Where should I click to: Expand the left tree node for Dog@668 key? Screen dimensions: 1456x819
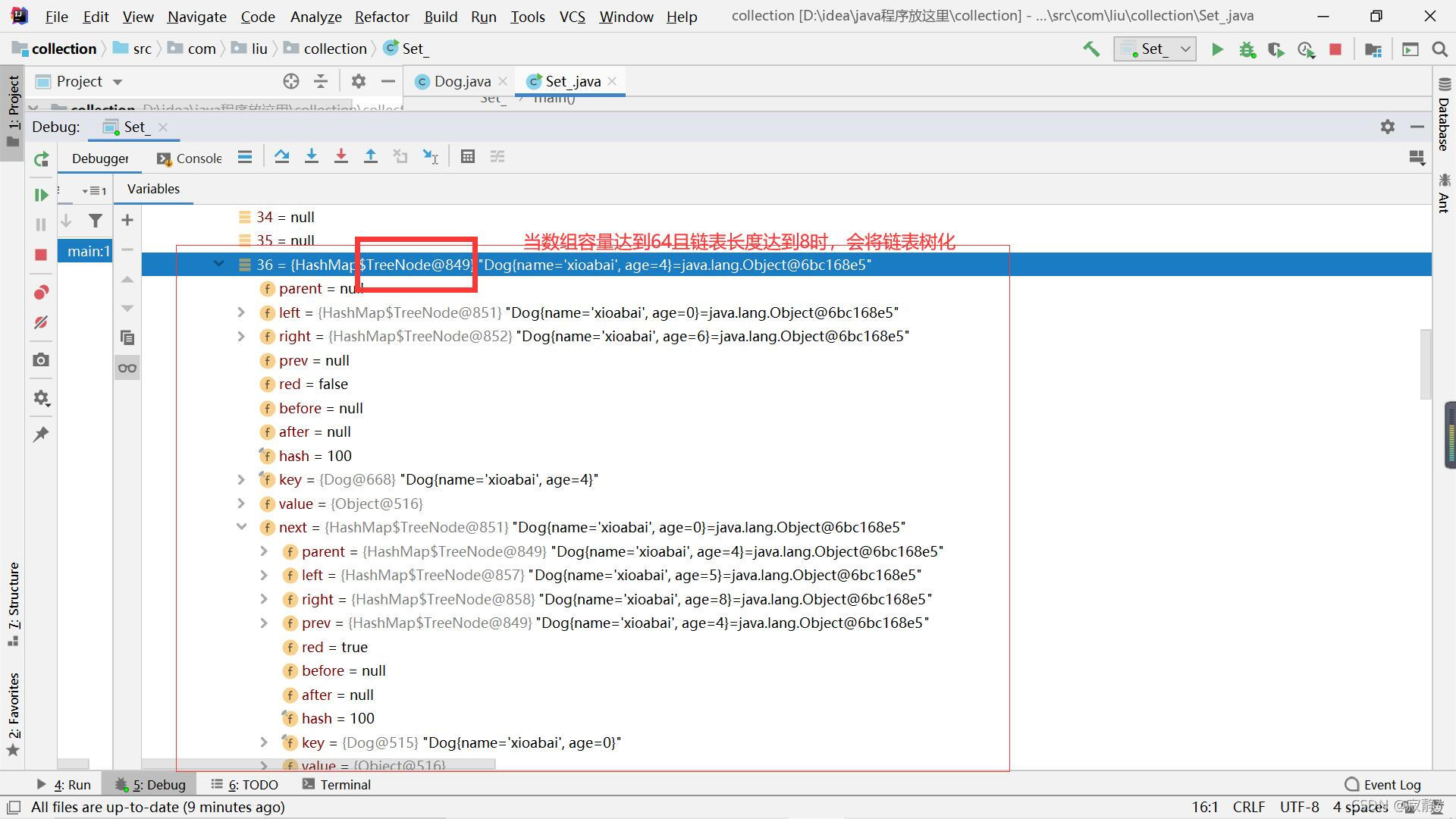coord(241,479)
